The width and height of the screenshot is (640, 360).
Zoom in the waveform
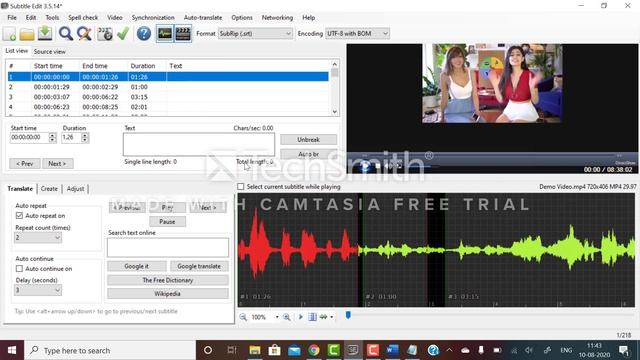287,317
